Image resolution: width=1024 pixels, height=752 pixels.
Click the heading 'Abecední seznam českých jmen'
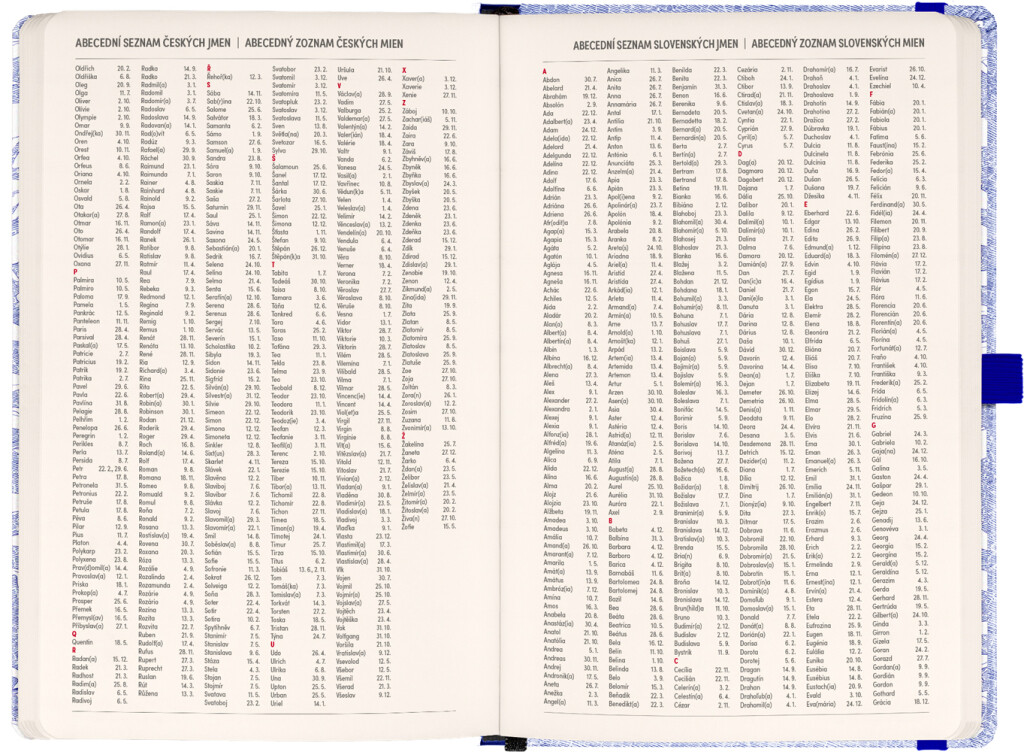153,43
